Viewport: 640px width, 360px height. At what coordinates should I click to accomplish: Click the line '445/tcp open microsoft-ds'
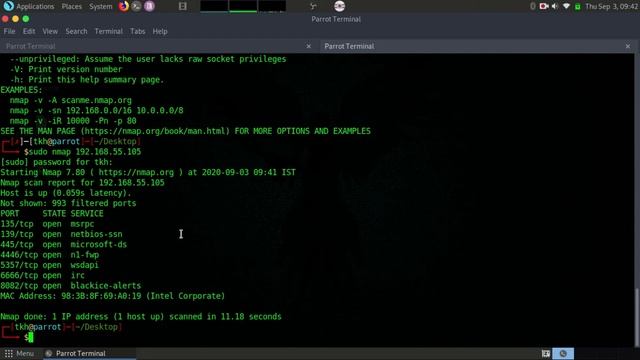(64, 244)
